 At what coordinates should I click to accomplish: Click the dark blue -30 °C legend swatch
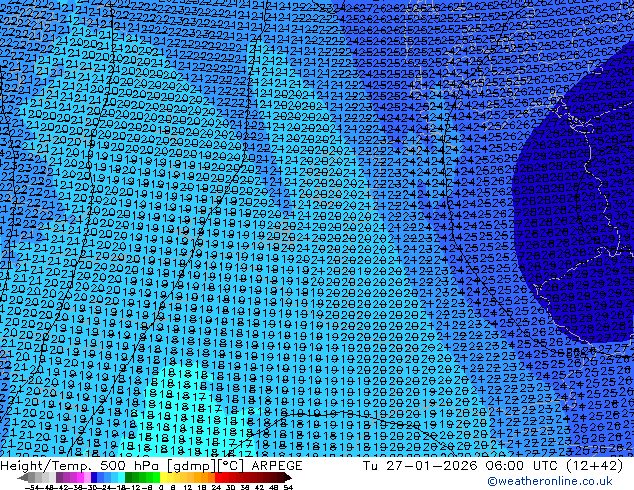click(x=94, y=477)
